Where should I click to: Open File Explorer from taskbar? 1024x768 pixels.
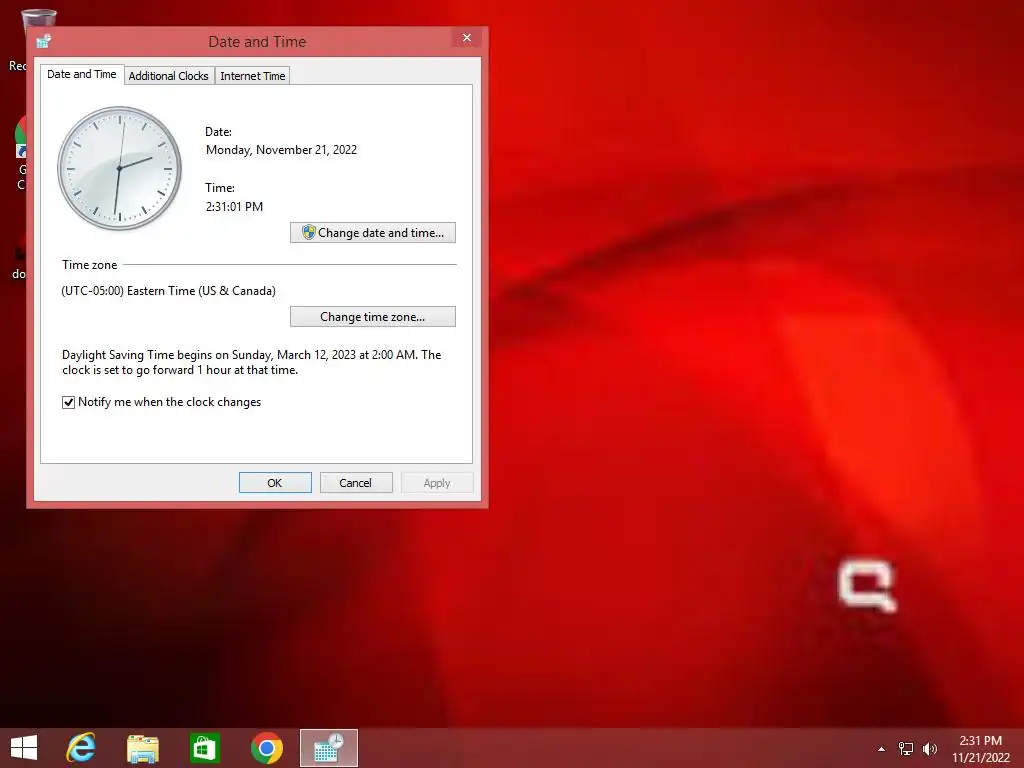click(x=142, y=748)
